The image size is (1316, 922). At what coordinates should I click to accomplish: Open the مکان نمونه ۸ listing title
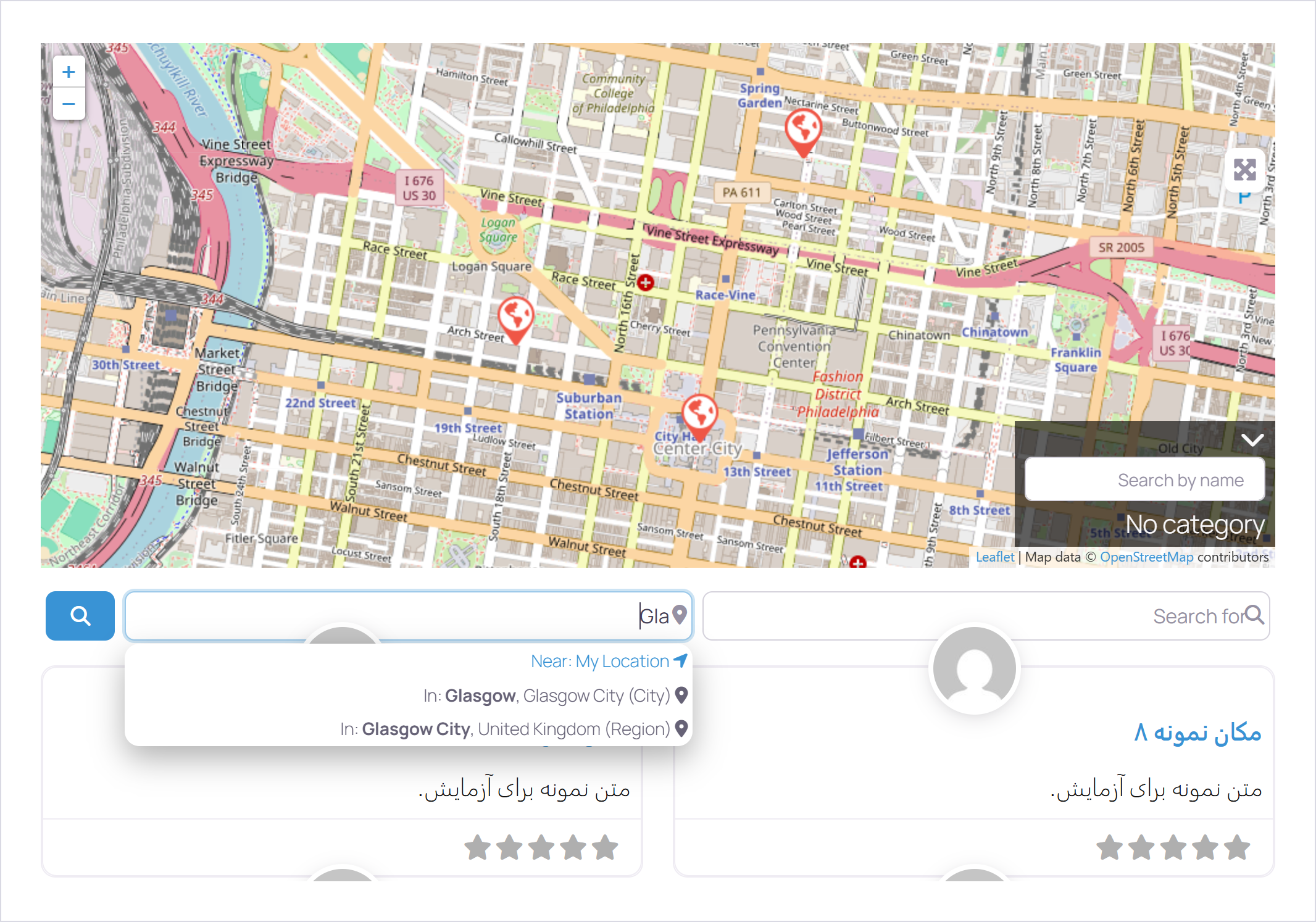1197,733
